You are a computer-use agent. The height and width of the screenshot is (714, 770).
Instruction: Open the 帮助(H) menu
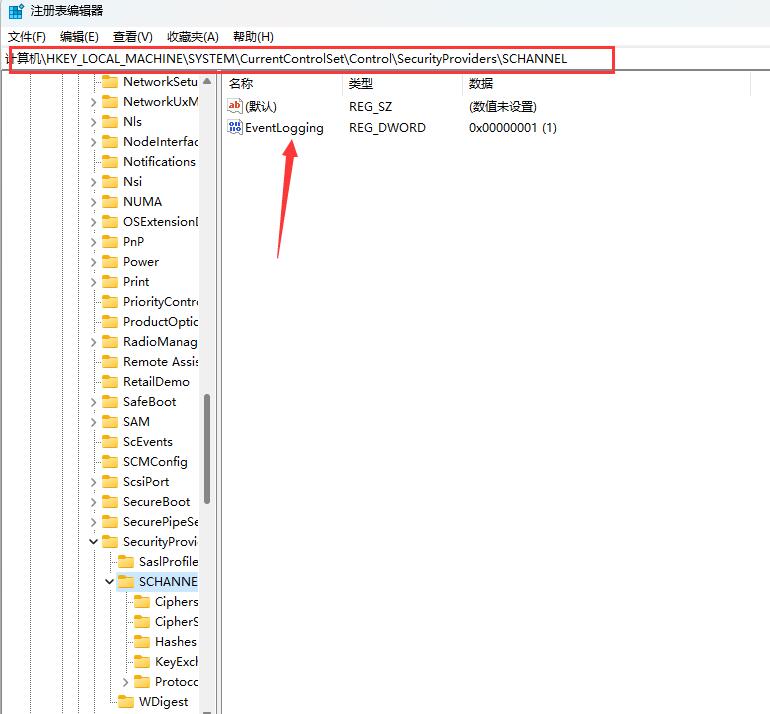(253, 37)
